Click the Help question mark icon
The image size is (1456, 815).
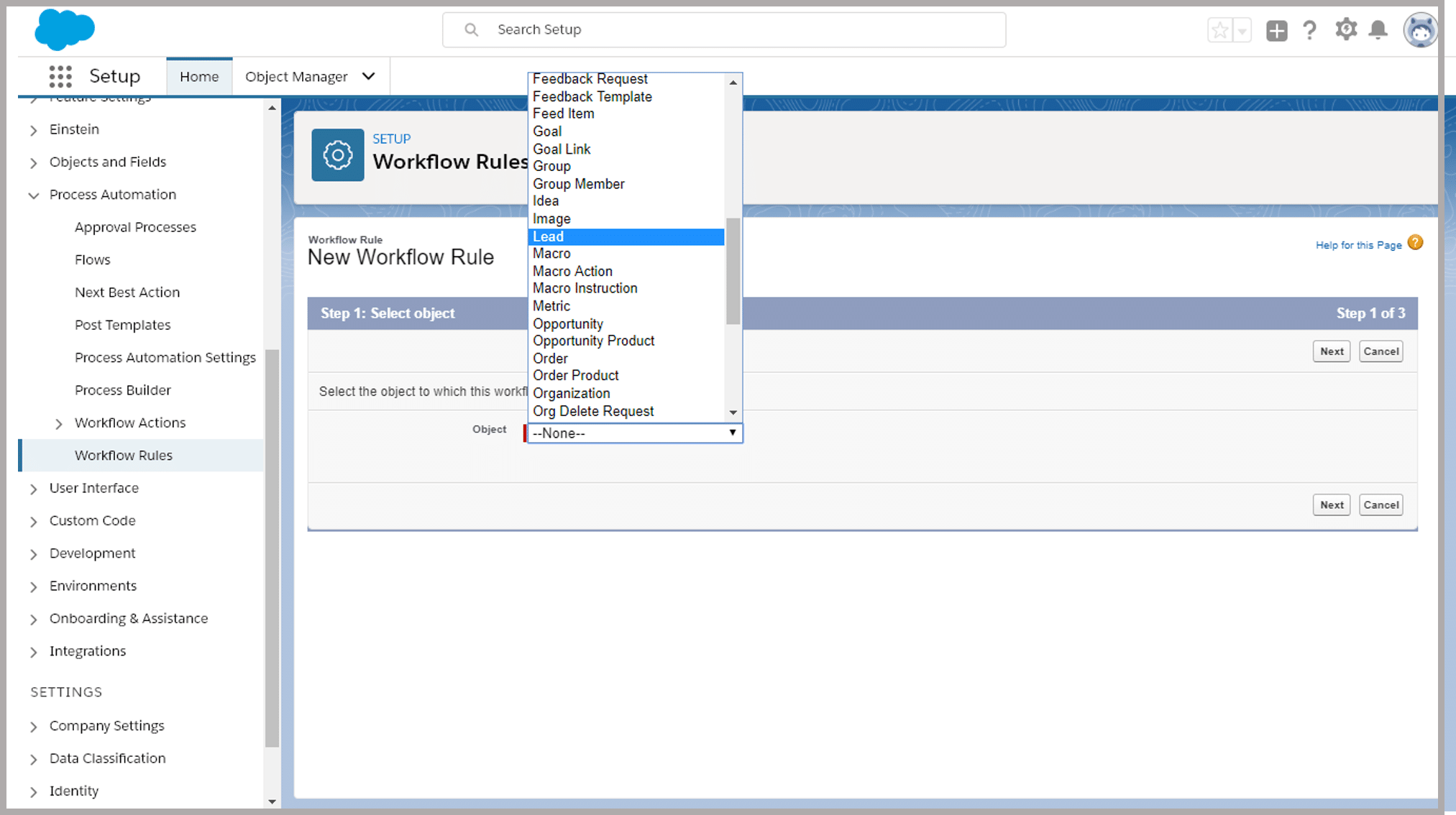[1310, 29]
